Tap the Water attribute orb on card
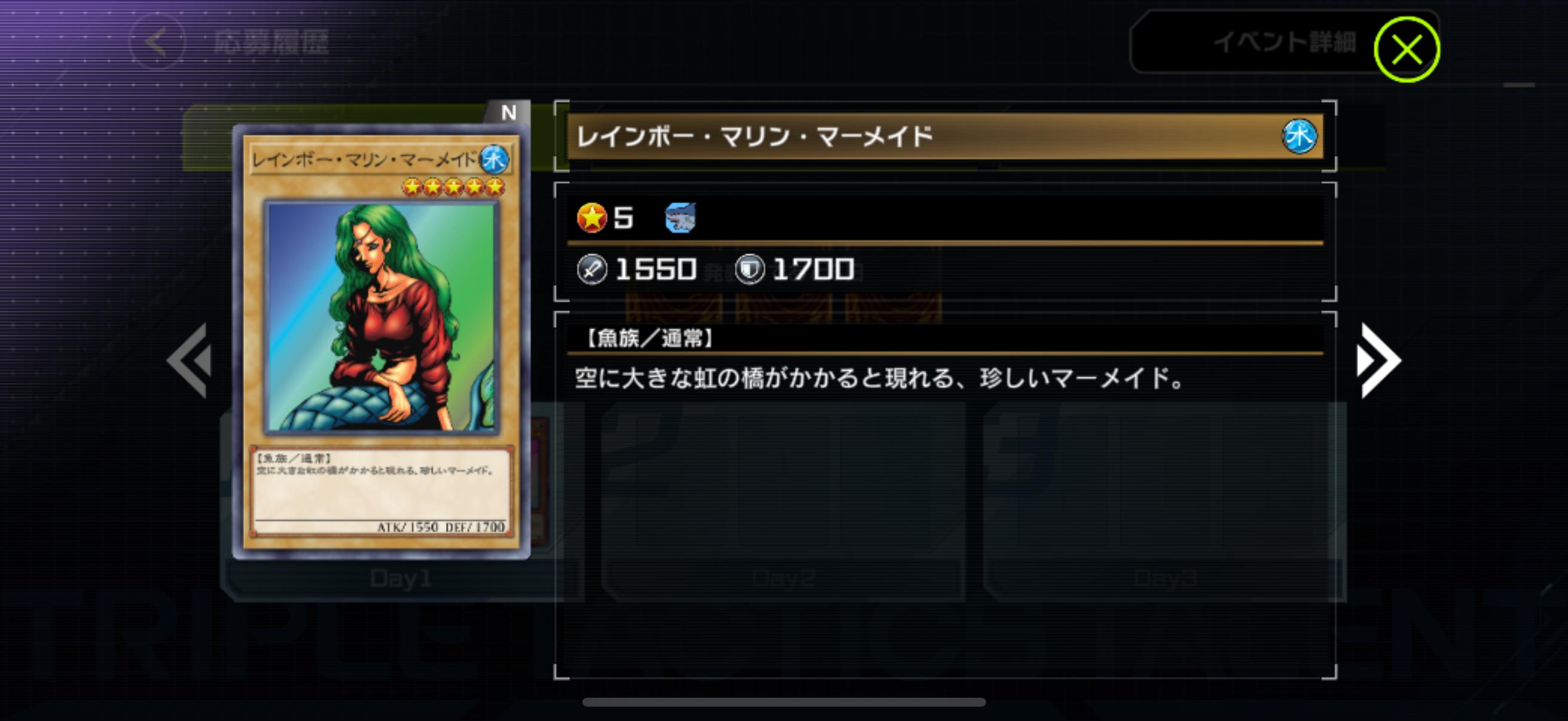This screenshot has width=1568, height=721. click(x=494, y=160)
